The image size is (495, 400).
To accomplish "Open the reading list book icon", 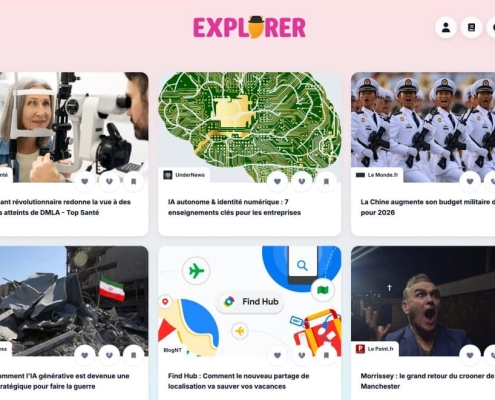I will [471, 27].
